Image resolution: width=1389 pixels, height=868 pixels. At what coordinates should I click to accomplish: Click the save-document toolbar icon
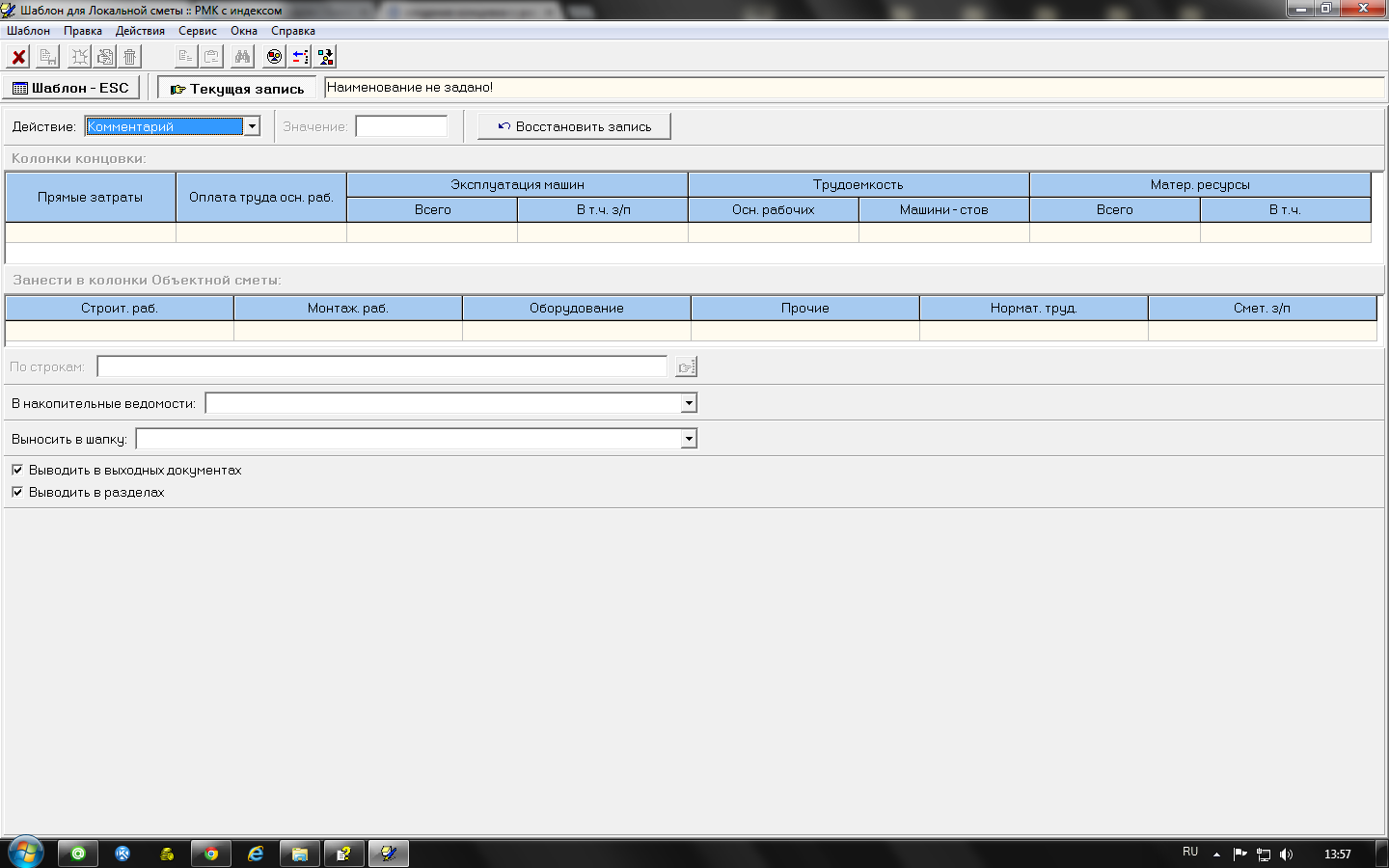pos(47,57)
